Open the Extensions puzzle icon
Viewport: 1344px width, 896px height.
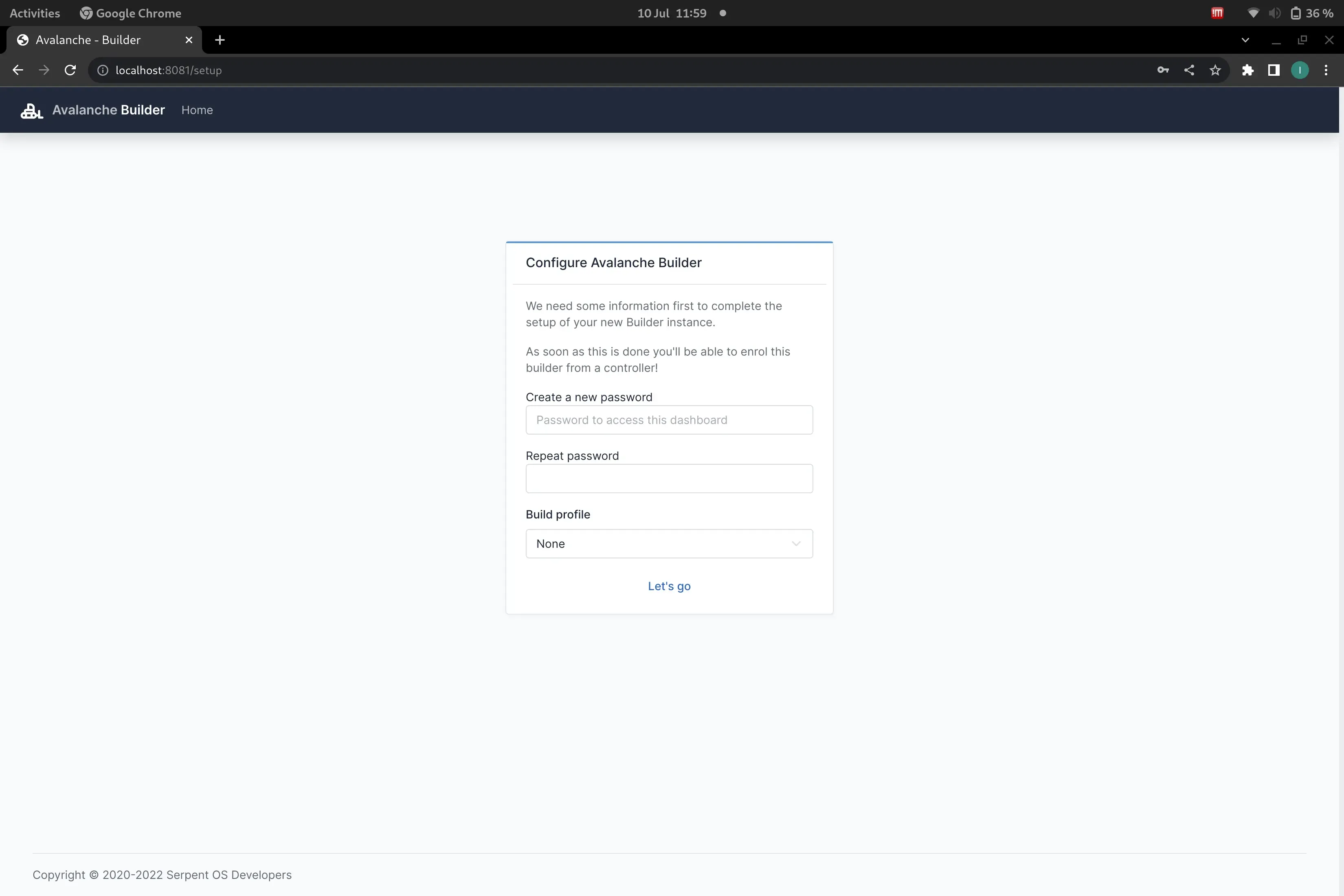click(x=1247, y=70)
